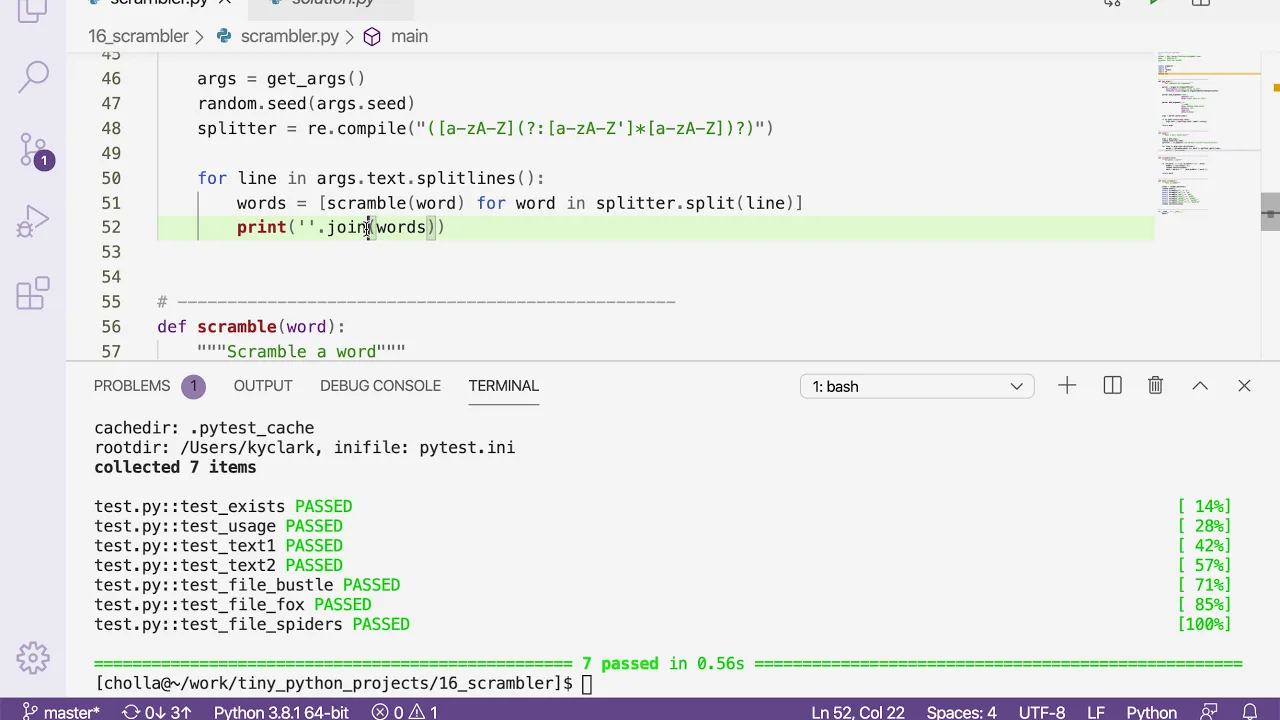Open errors and warnings status indicator
1280x720 pixels.
pyautogui.click(x=405, y=712)
